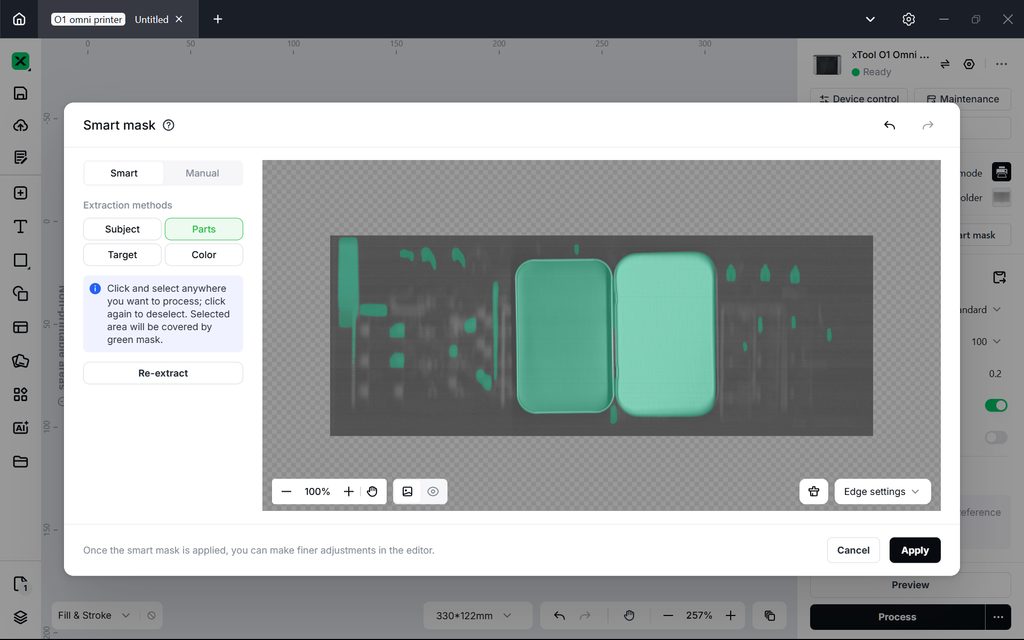1024x640 pixels.
Task: Select the rectangle shape tool in sidebar
Action: point(20,261)
